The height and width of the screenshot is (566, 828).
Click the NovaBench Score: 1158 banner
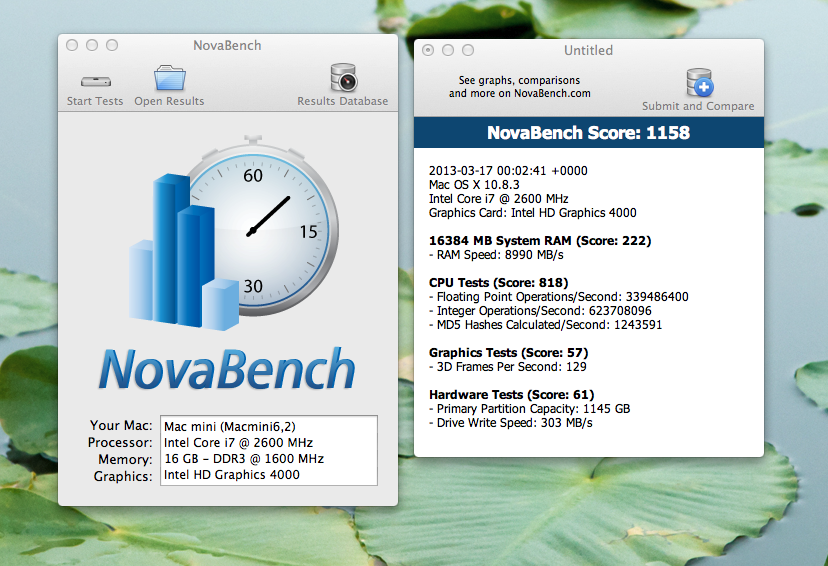[589, 133]
